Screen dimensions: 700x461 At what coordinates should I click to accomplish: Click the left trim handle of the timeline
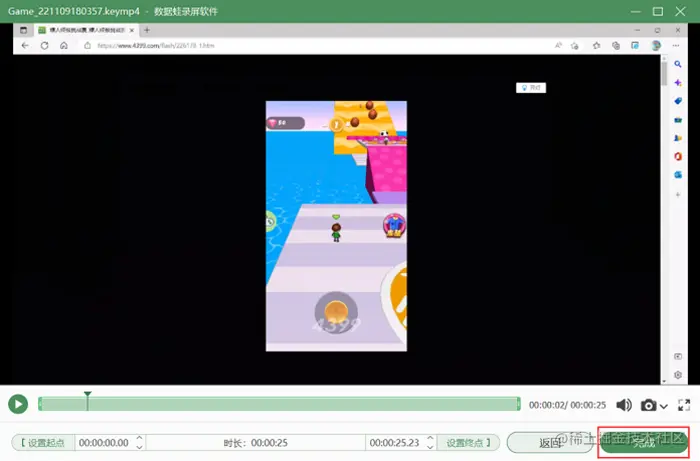click(40, 404)
